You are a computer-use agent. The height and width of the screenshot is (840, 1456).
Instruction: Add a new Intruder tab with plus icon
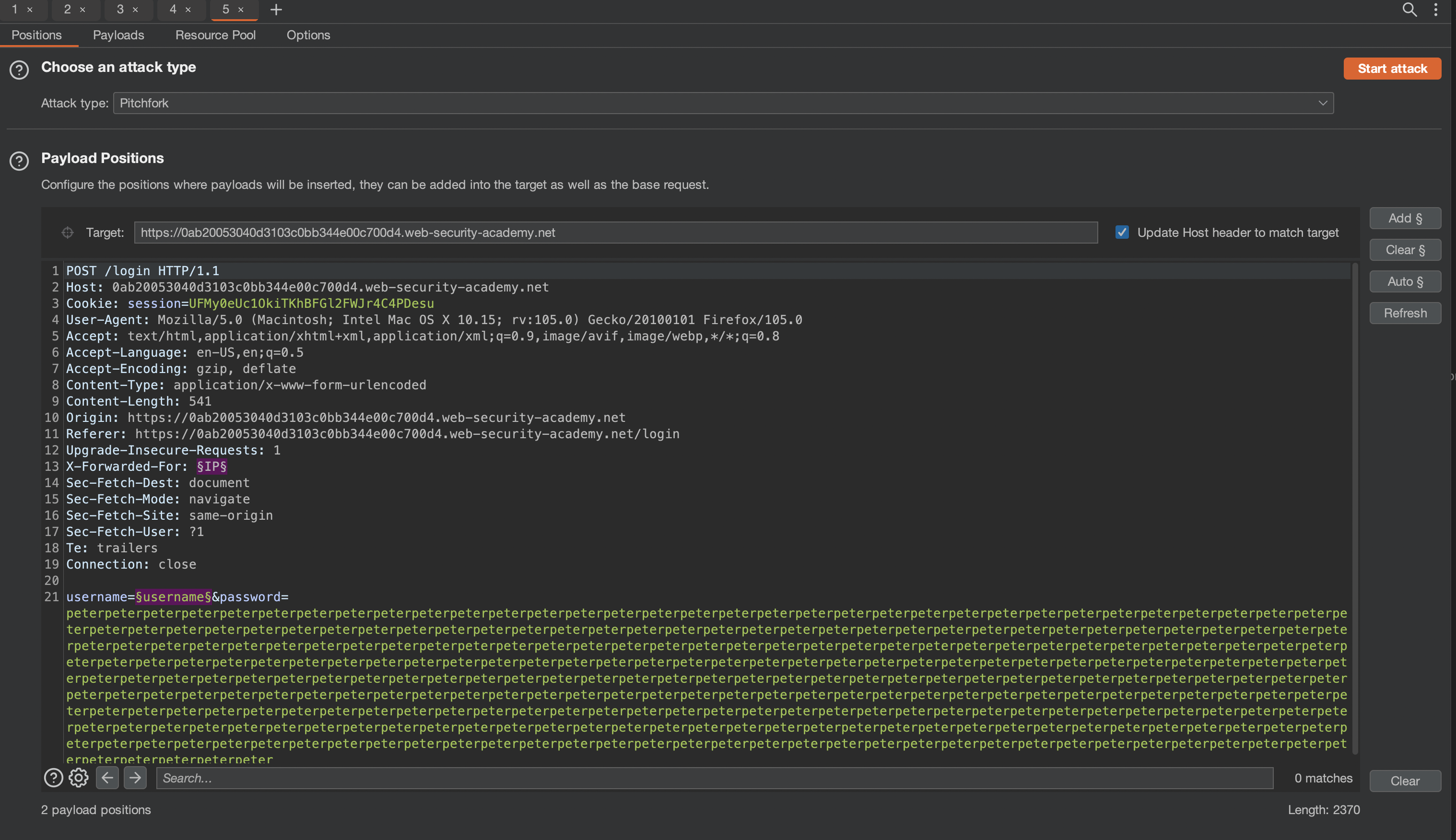point(276,9)
